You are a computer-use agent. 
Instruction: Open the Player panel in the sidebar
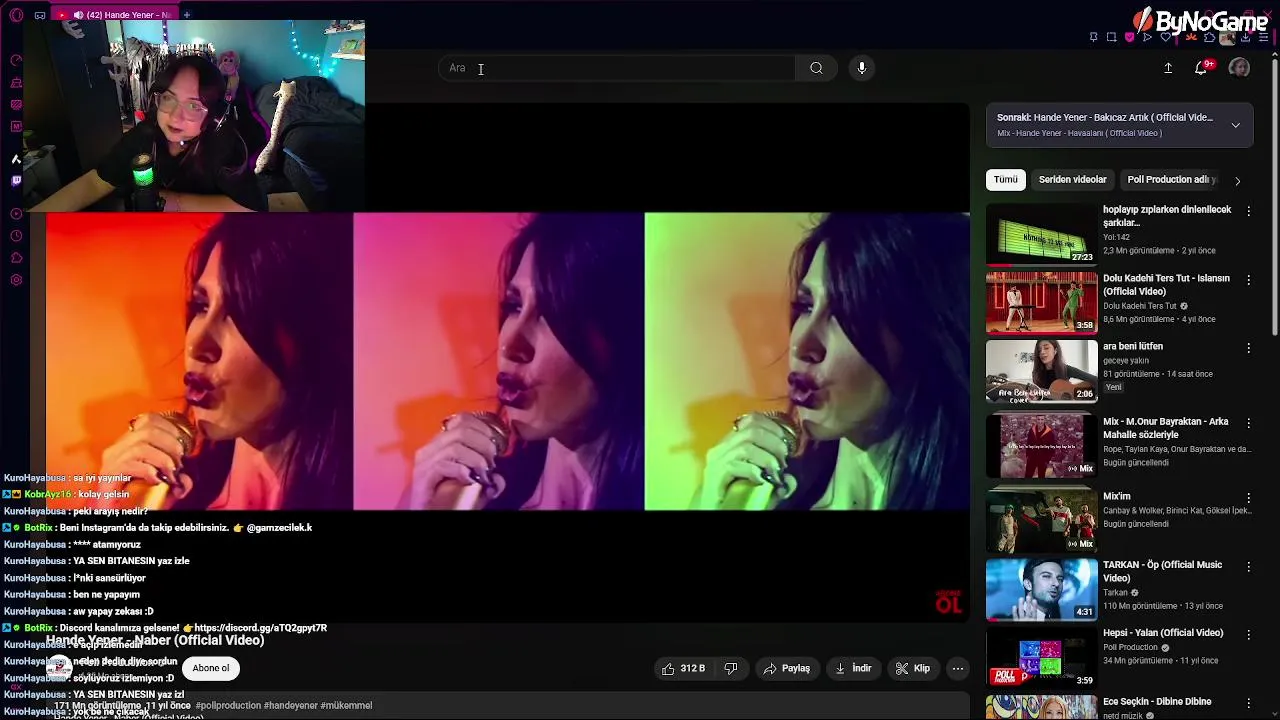[16, 214]
